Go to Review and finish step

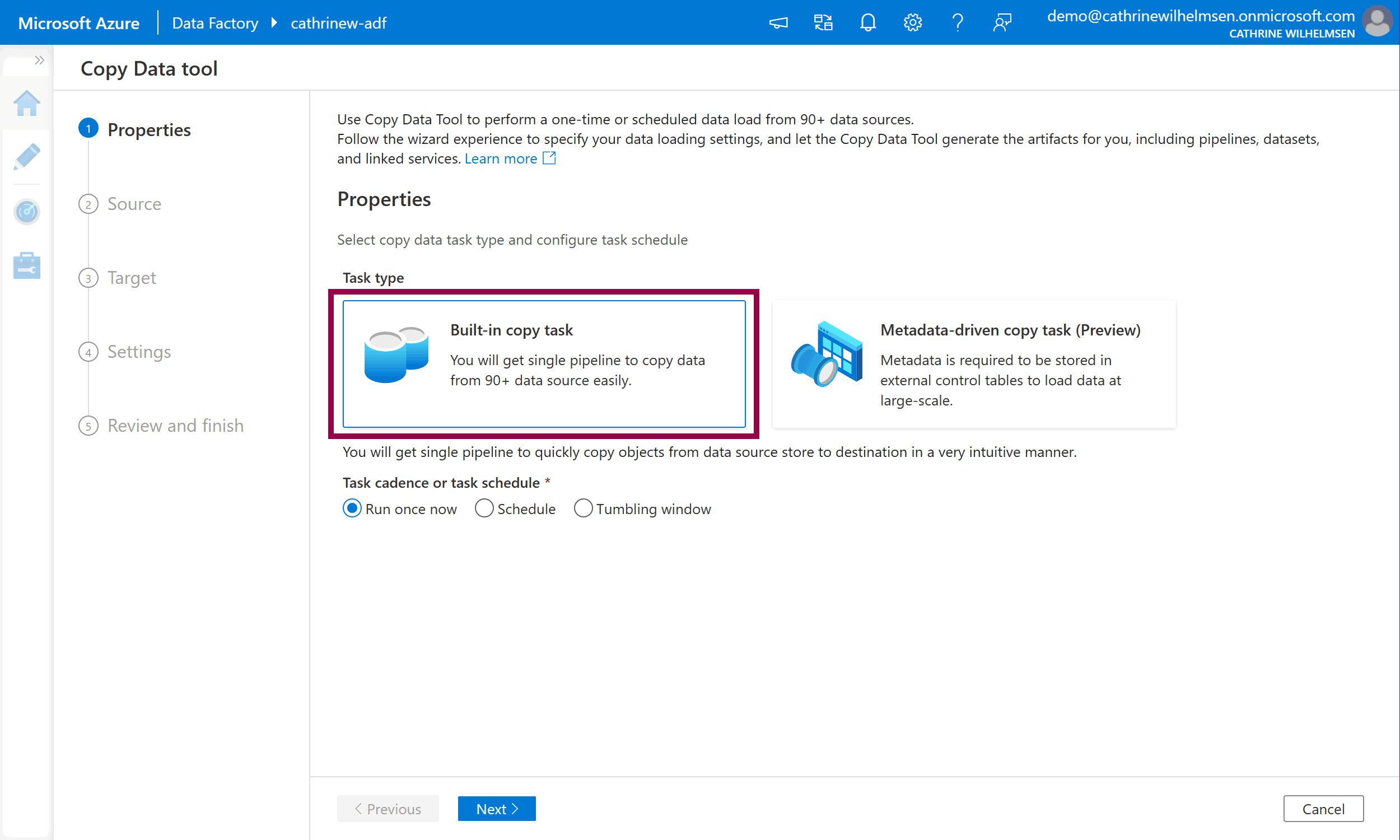coord(175,426)
